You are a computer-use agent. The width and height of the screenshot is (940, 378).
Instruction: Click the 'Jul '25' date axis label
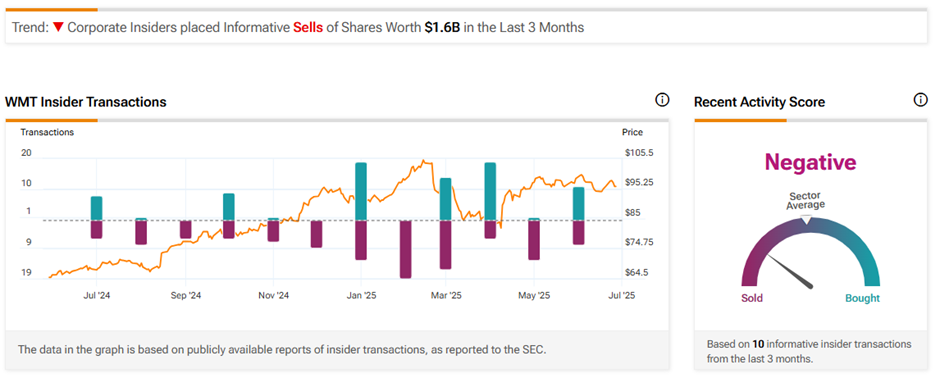(x=621, y=295)
